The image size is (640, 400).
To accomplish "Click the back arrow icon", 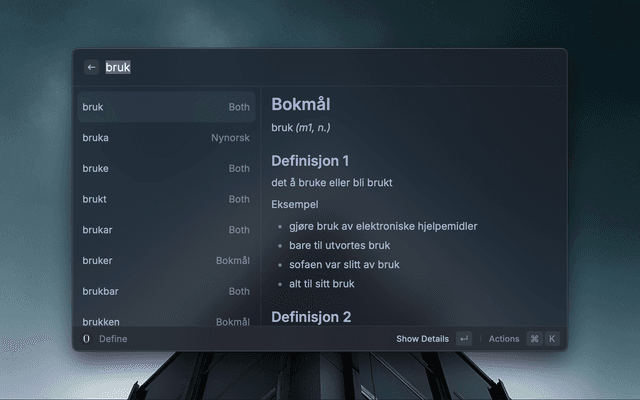I will click(91, 67).
